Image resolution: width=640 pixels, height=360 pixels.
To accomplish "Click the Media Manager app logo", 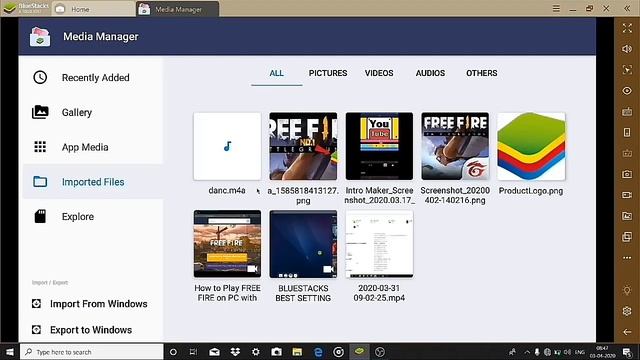I will tap(40, 36).
